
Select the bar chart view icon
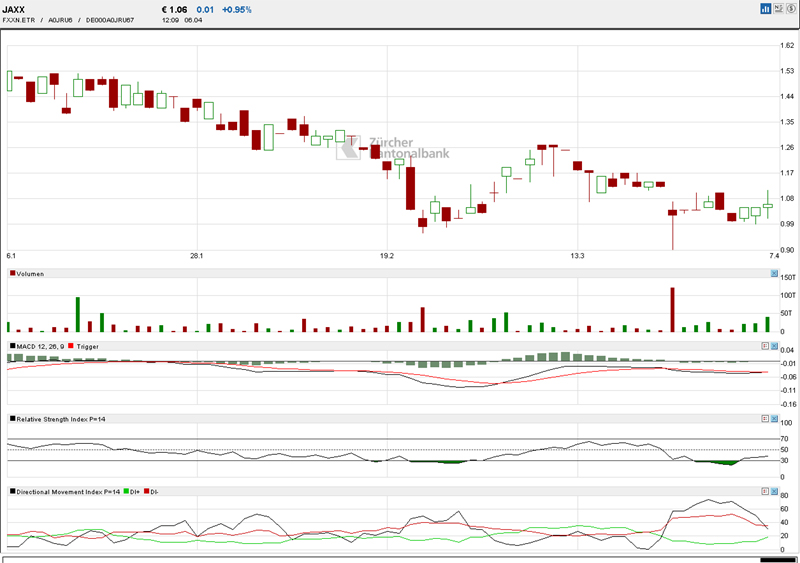pyautogui.click(x=766, y=9)
